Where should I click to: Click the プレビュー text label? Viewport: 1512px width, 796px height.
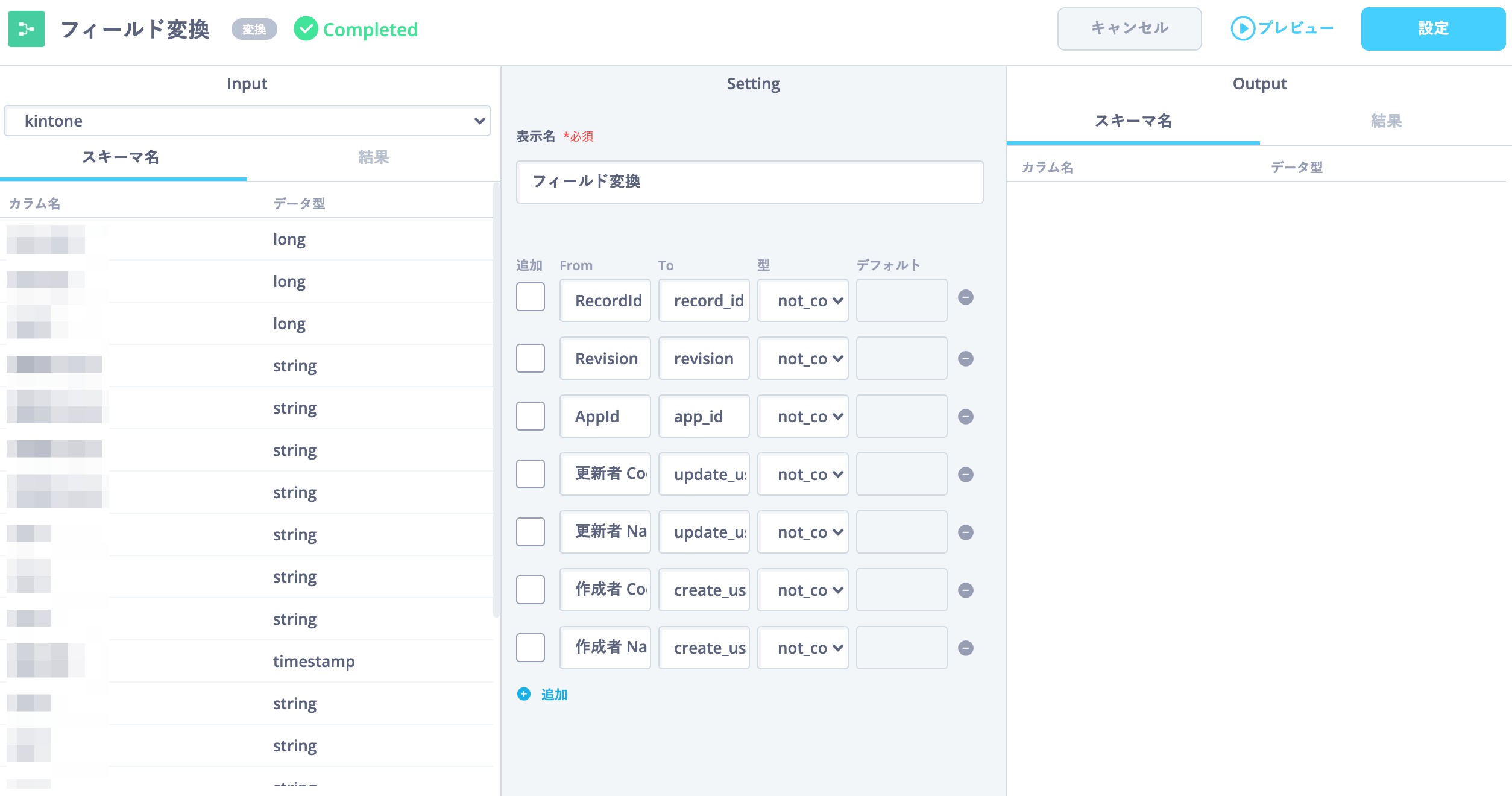click(1296, 28)
